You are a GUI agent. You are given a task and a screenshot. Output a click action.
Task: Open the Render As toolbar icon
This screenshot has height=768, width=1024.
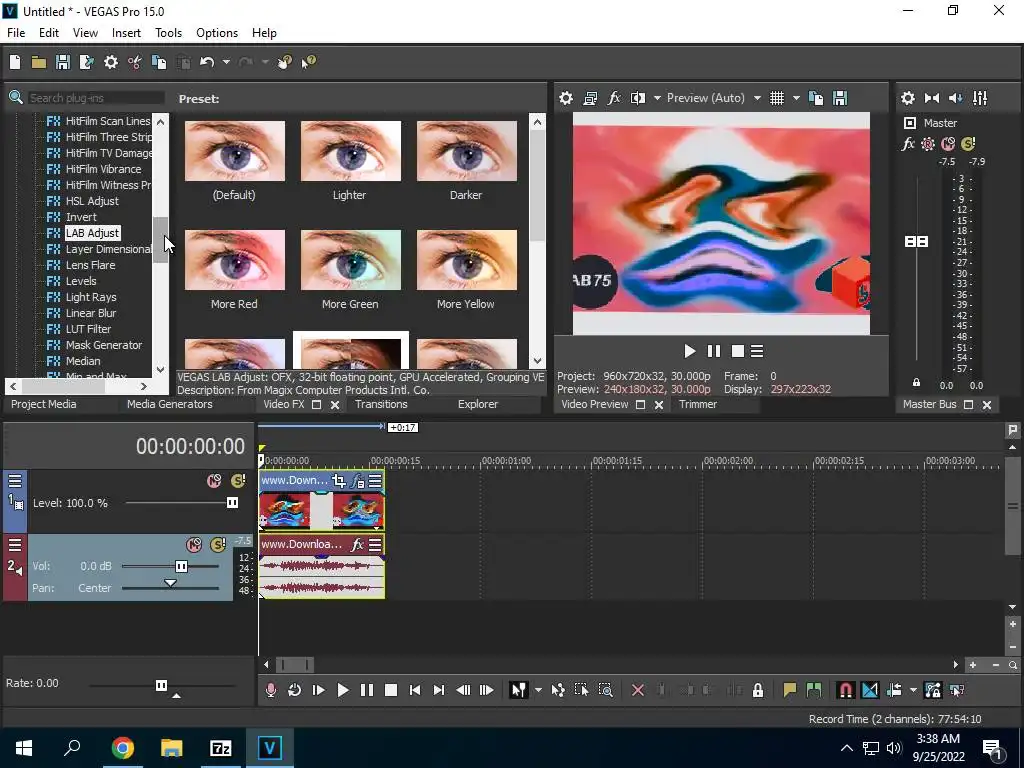[x=86, y=62]
